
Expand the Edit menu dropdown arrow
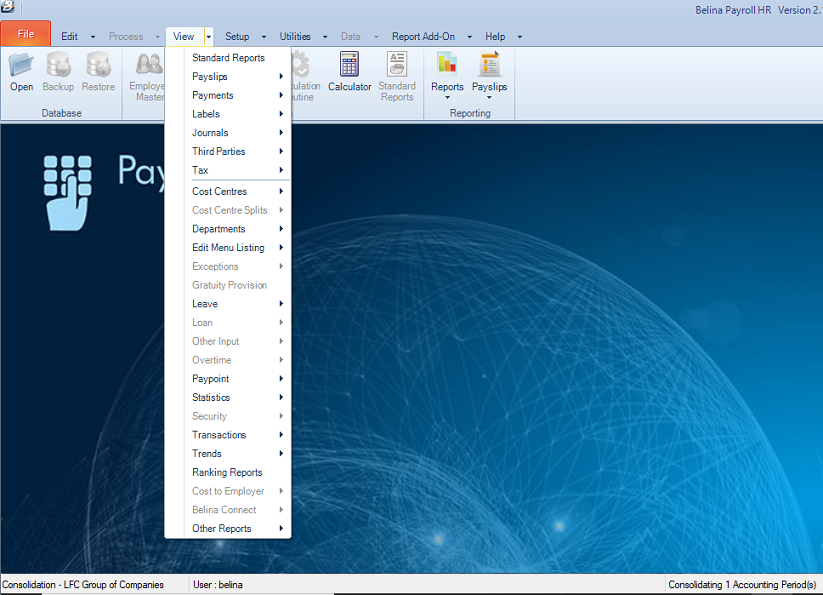[x=93, y=37]
